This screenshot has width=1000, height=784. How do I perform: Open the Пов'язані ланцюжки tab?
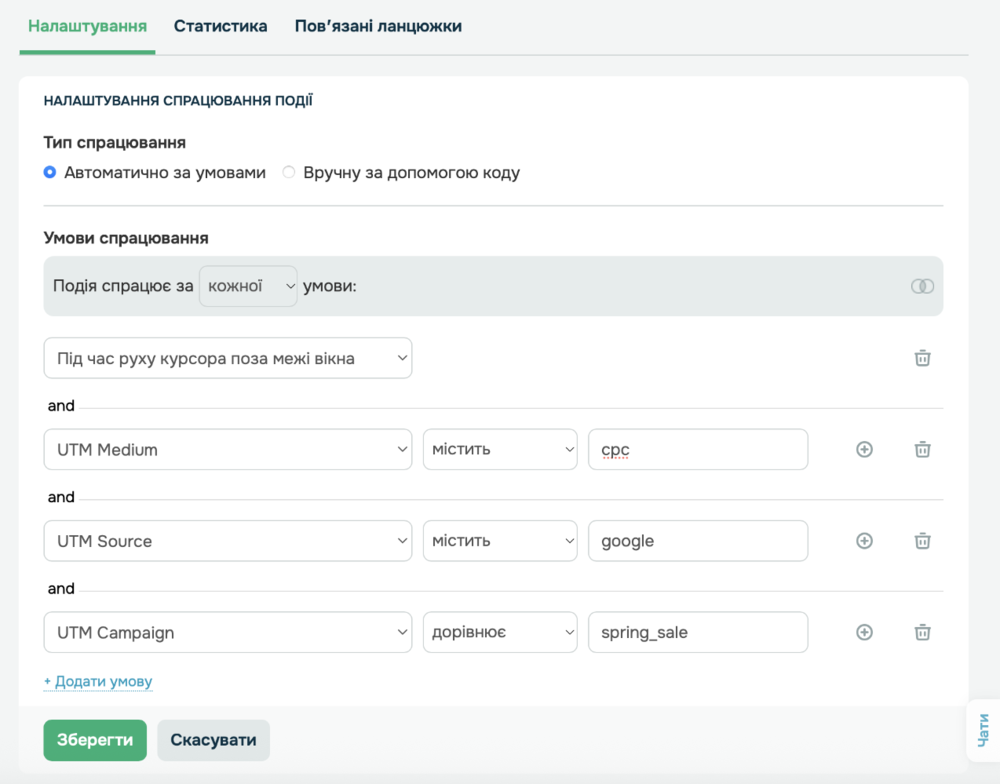378,26
